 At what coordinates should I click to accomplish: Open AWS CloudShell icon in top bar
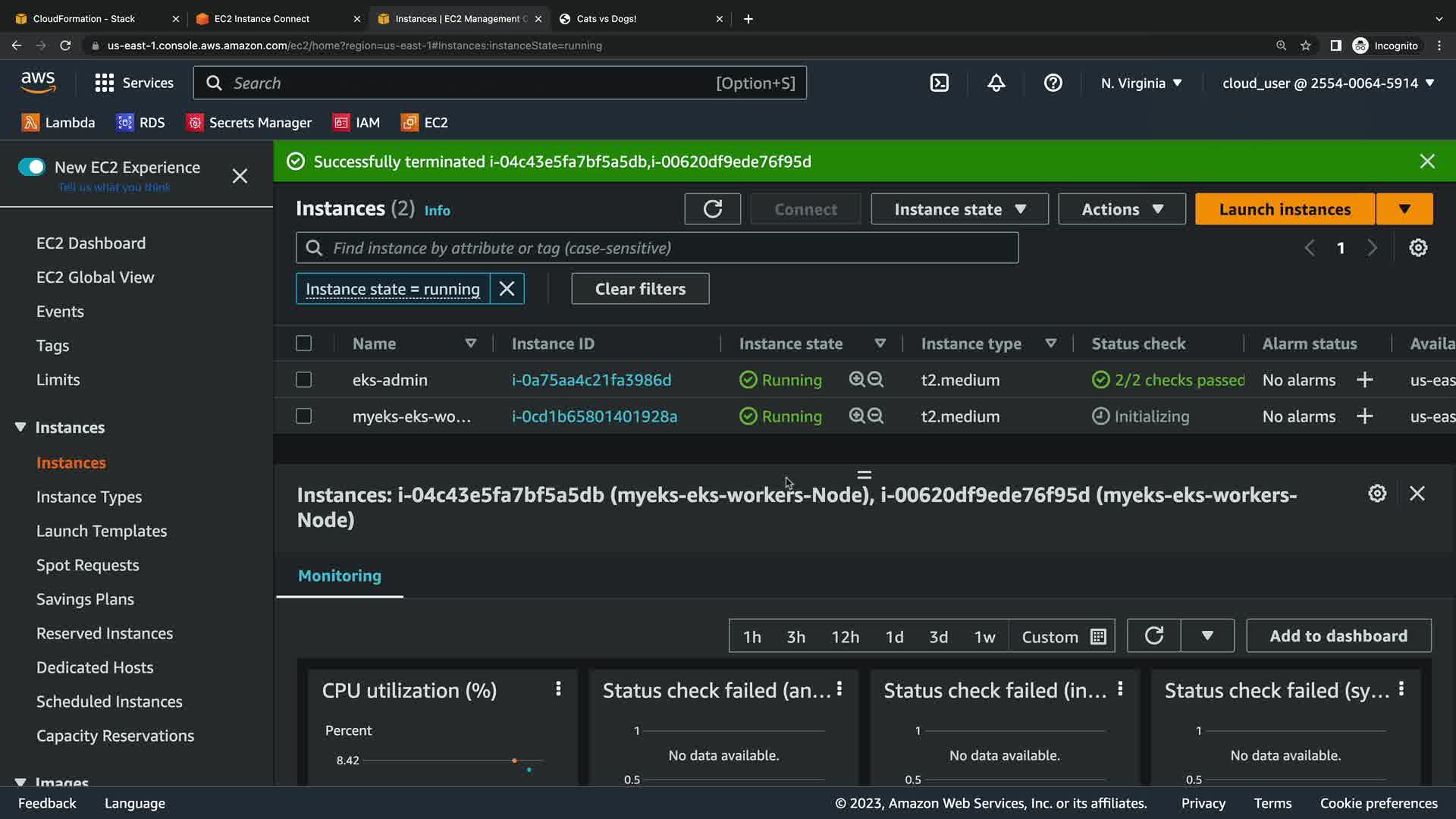pos(939,83)
